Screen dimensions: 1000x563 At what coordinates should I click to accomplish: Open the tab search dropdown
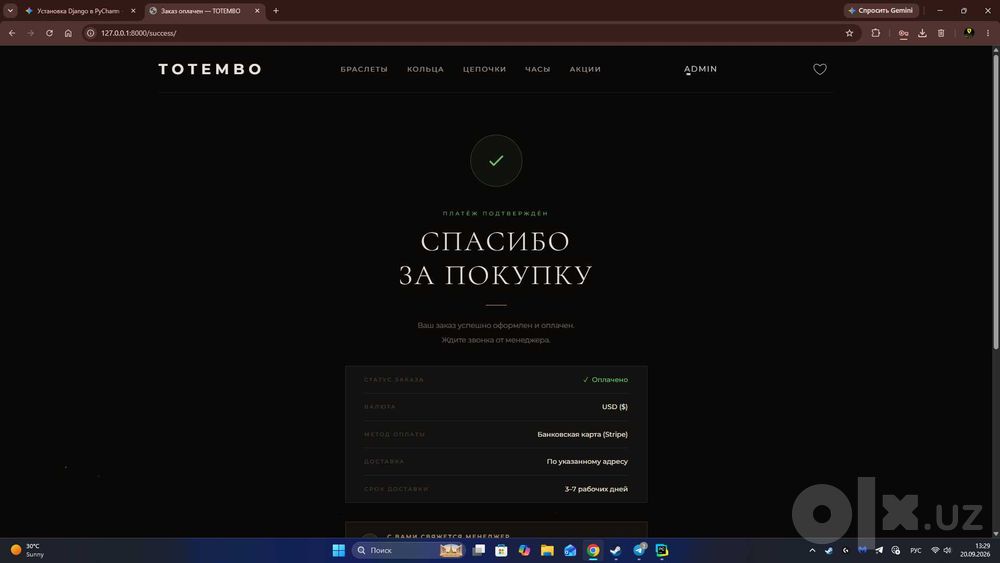pos(10,11)
